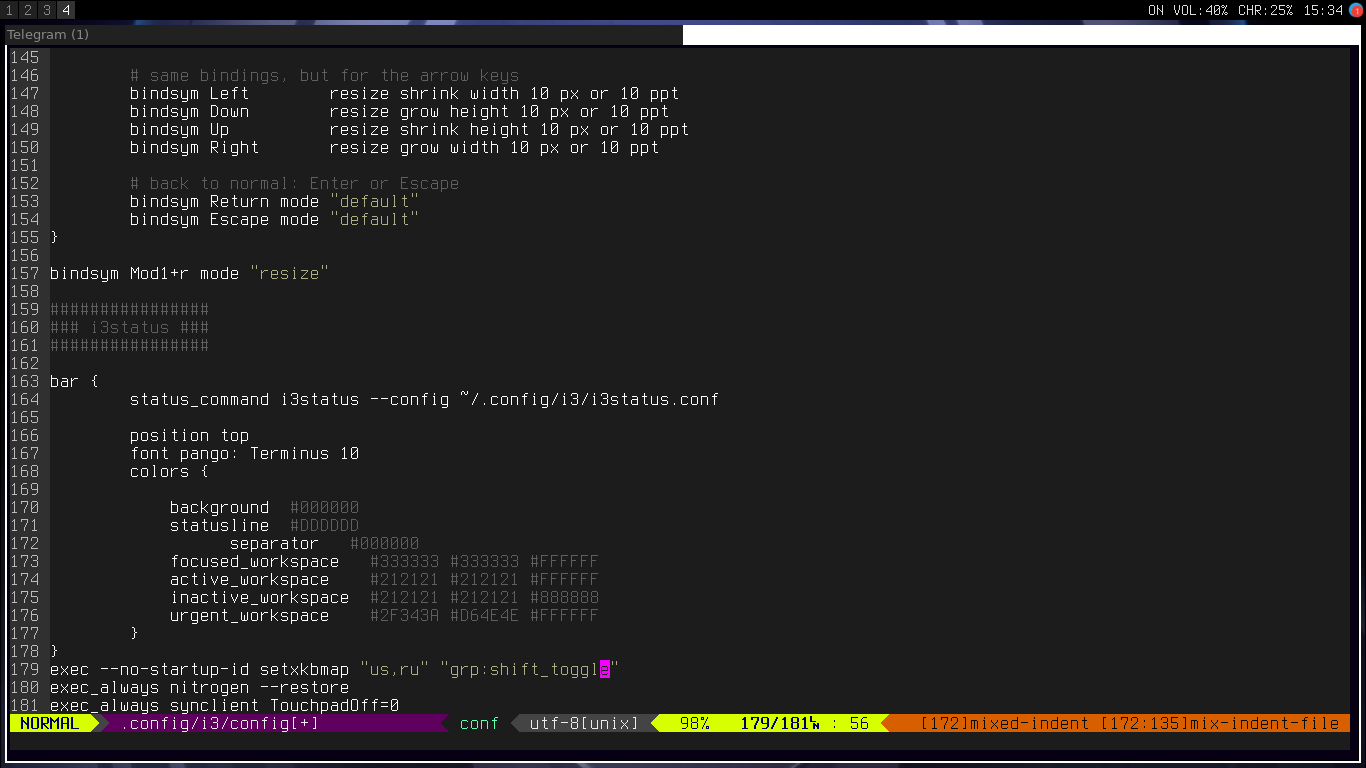
Task: Click the 'focused_workspace' keyword
Action: [254, 561]
